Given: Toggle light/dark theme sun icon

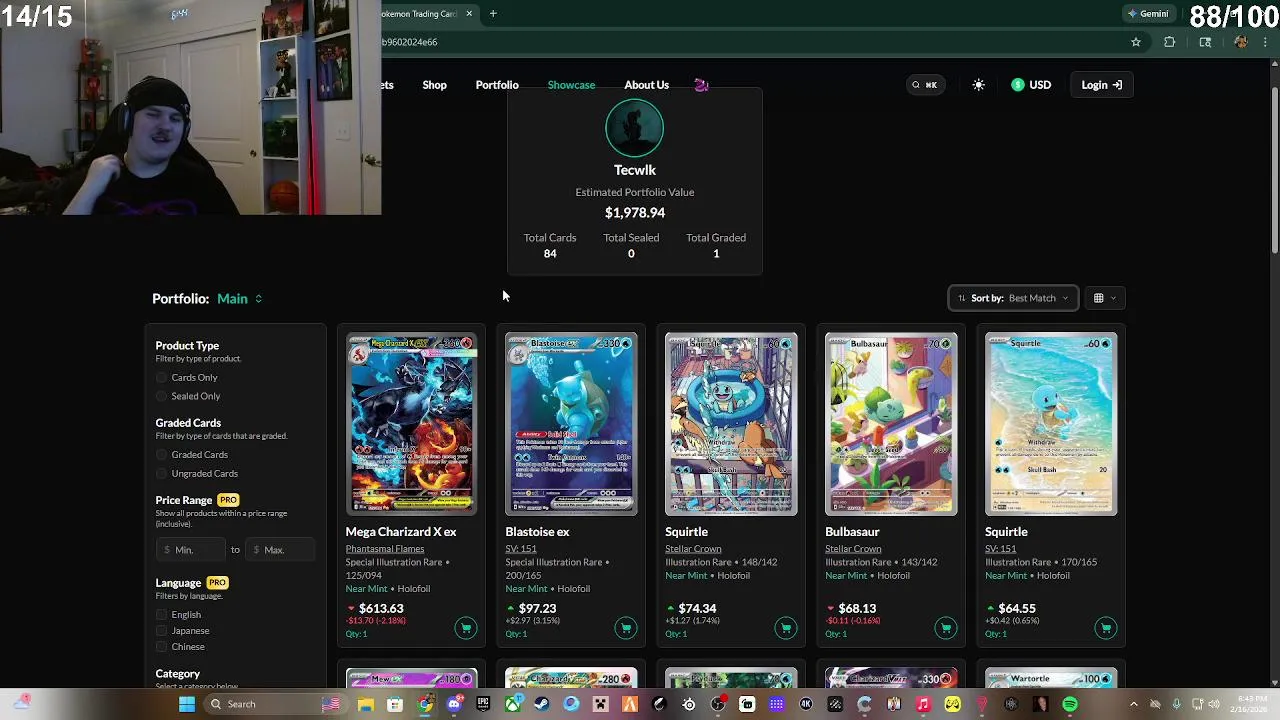Looking at the screenshot, I should tap(978, 85).
